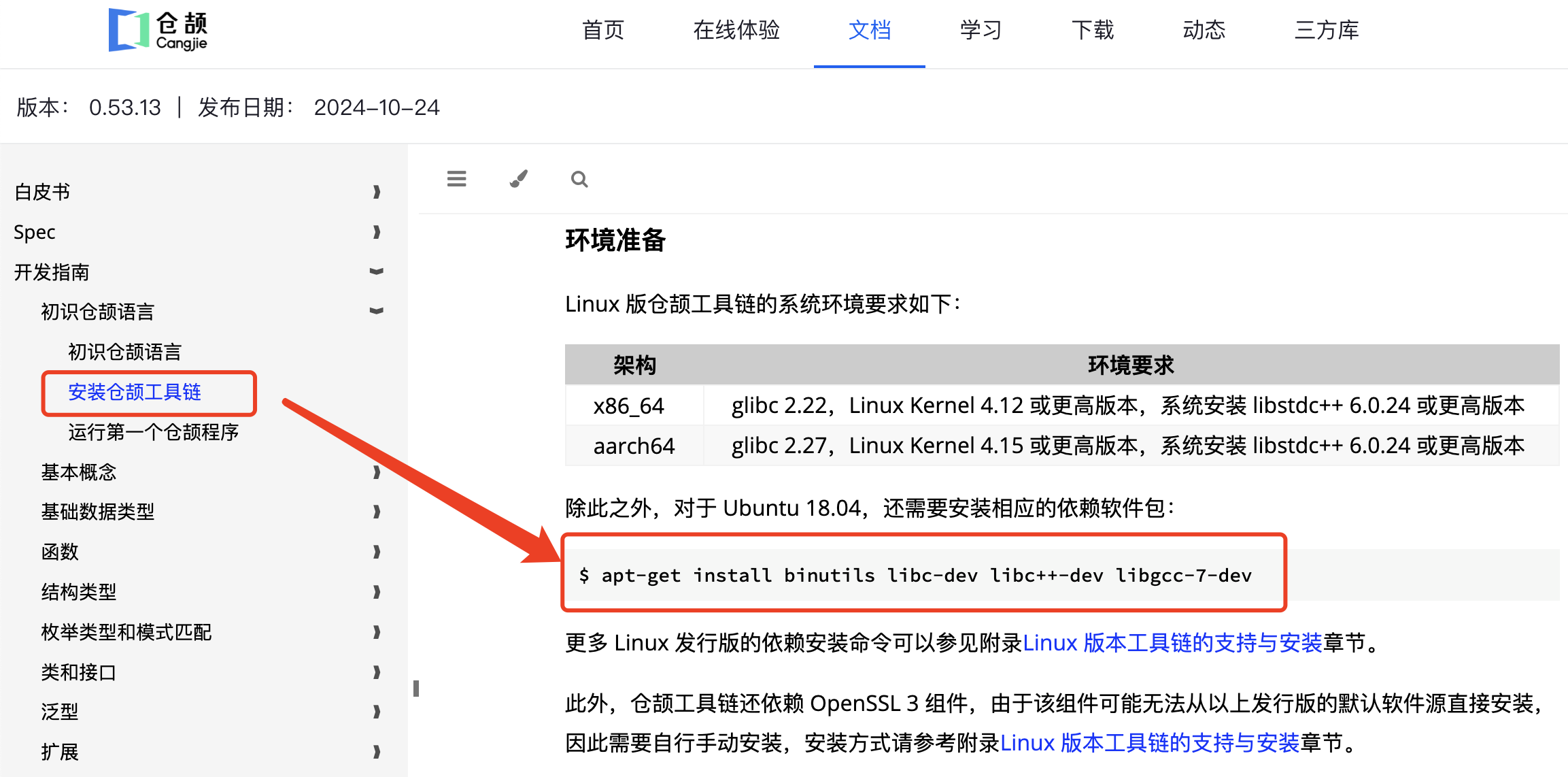Select 类和接口 sidebar entry
This screenshot has height=777, width=1568.
pyautogui.click(x=79, y=672)
